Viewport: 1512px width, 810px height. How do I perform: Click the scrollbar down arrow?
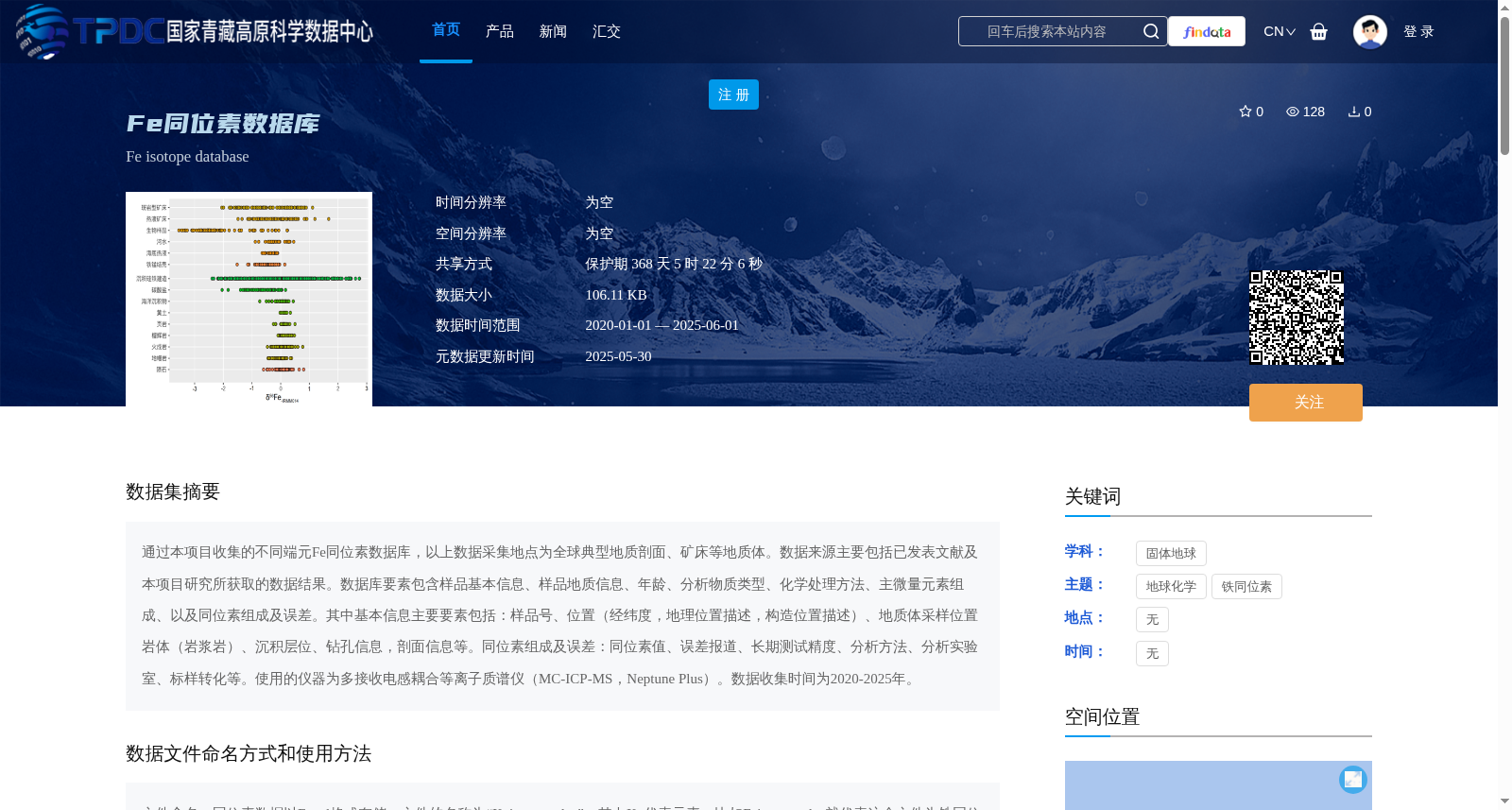[1504, 801]
